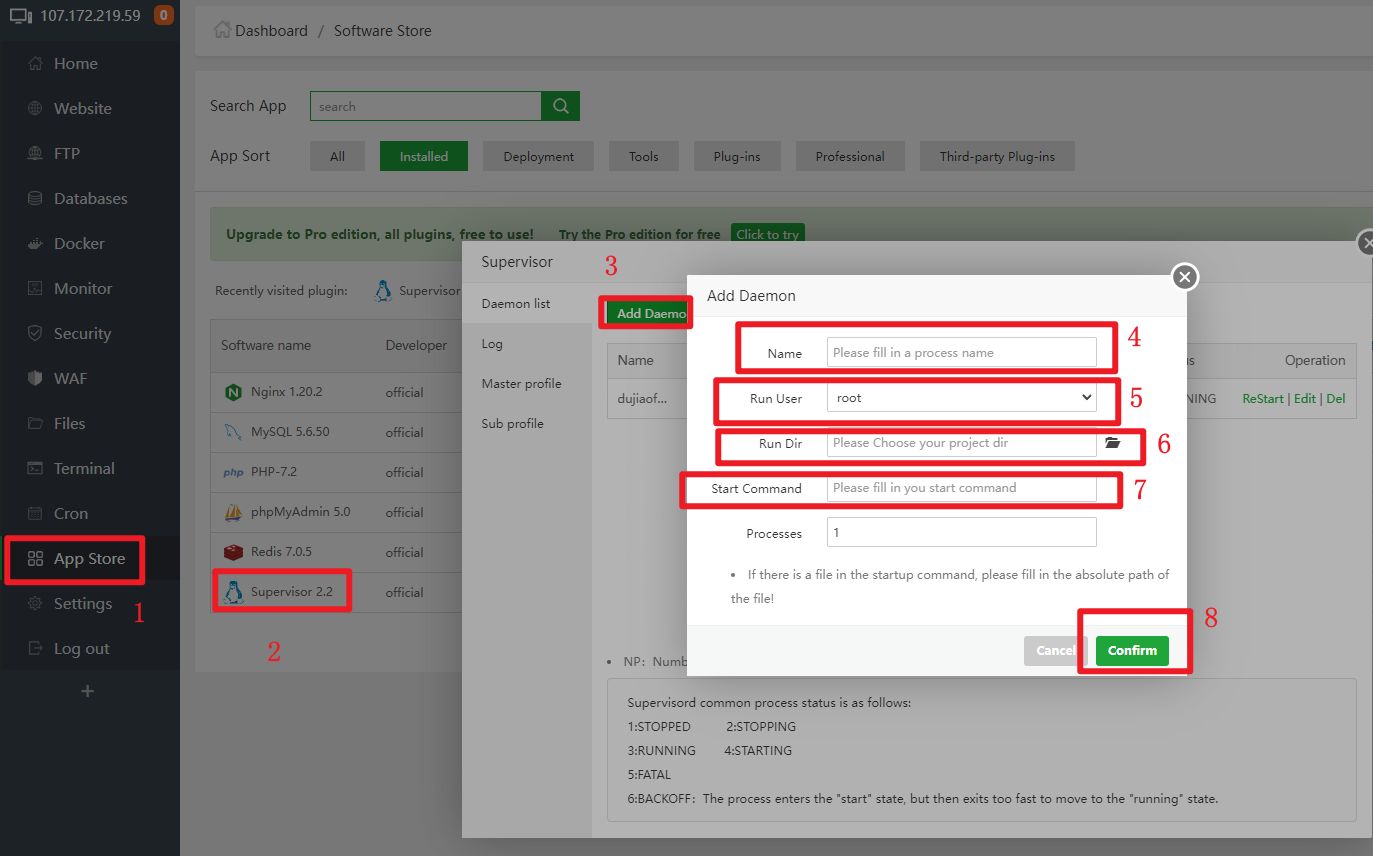Confirm adding the daemon

1132,650
